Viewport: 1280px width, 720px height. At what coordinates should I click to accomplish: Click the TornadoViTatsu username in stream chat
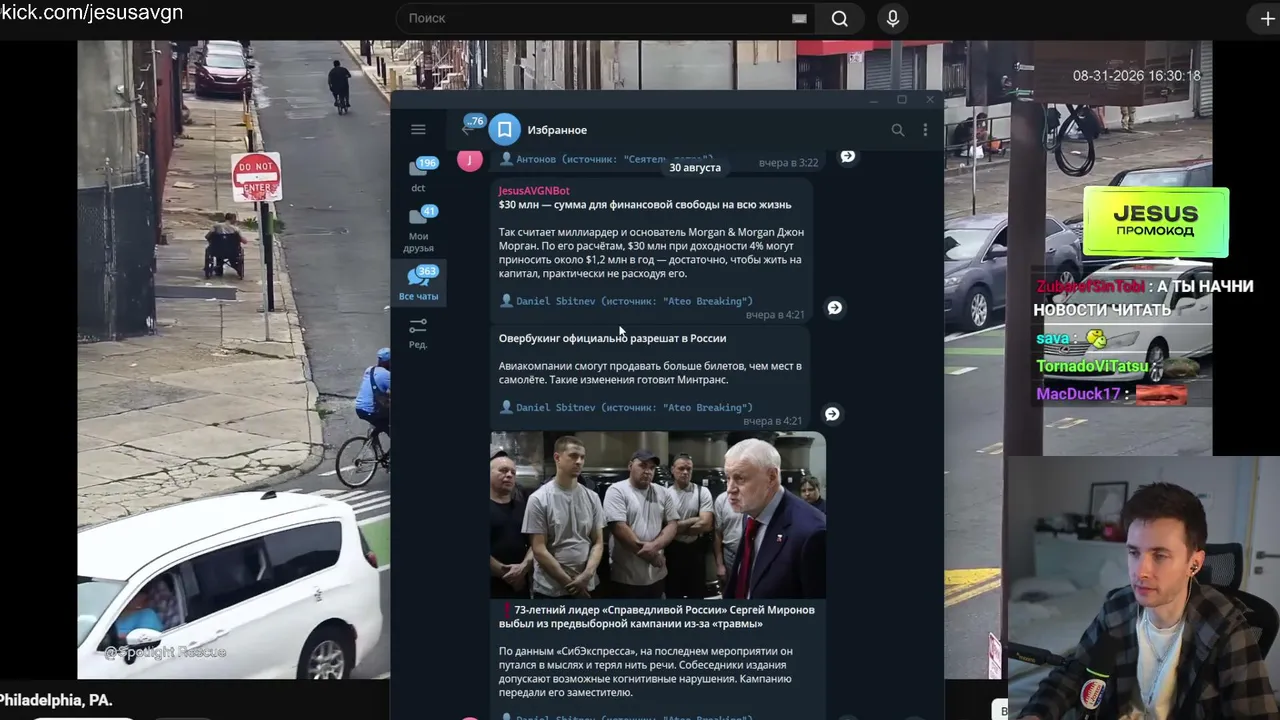click(1092, 366)
